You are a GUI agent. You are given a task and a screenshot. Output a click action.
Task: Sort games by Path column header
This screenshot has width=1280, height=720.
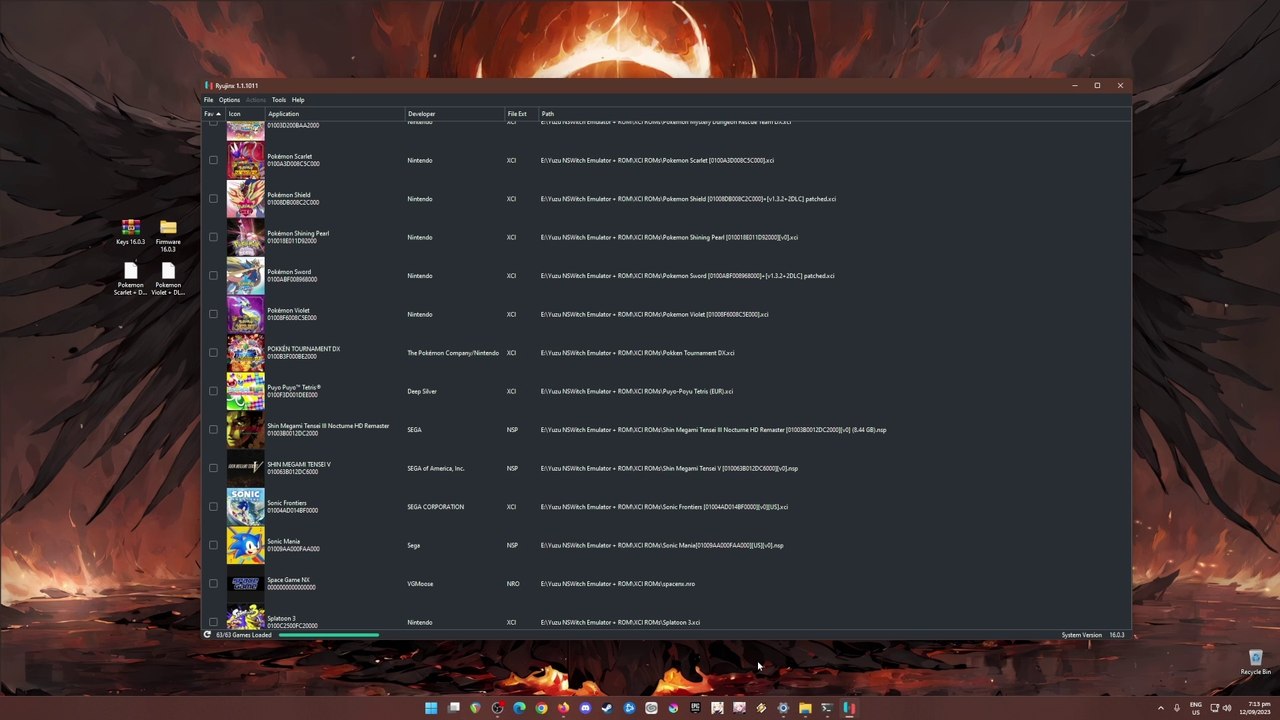[835, 114]
